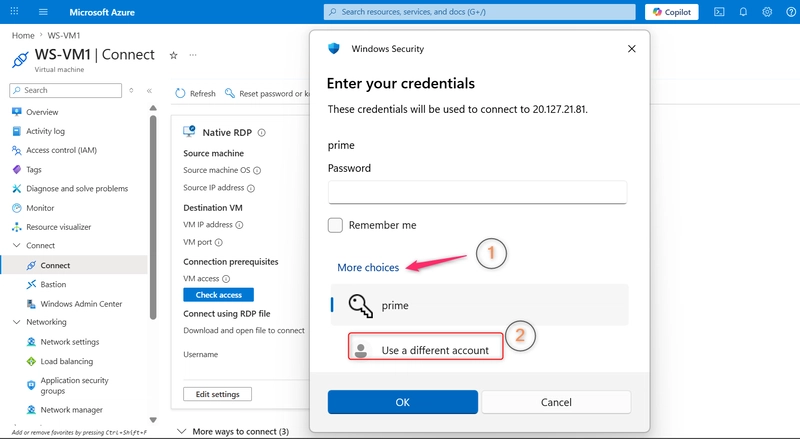Open Windows Admin Center
Screen dimensions: 800x439
81,304
